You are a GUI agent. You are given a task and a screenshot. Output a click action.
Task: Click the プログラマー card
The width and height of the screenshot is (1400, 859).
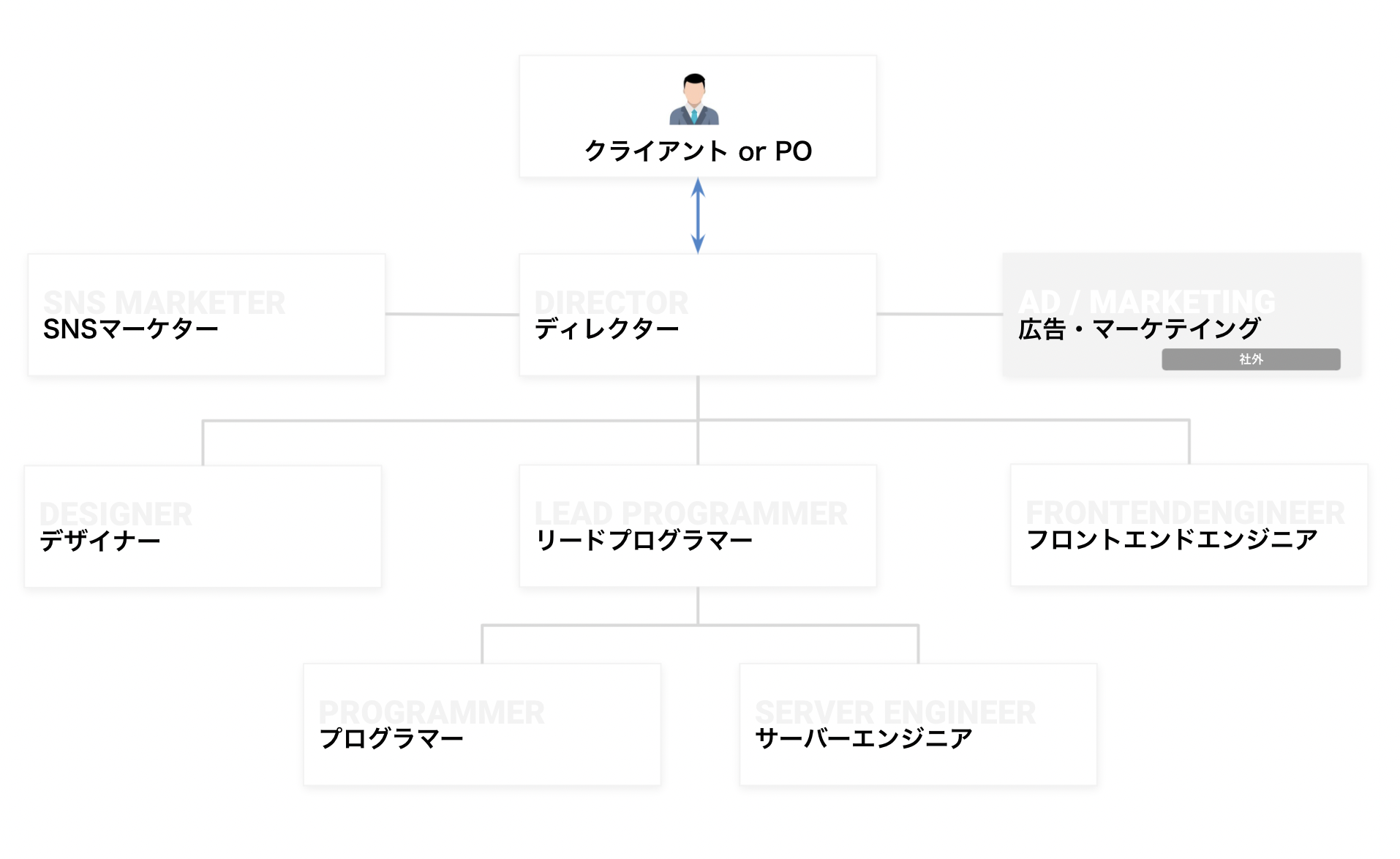[x=482, y=724]
